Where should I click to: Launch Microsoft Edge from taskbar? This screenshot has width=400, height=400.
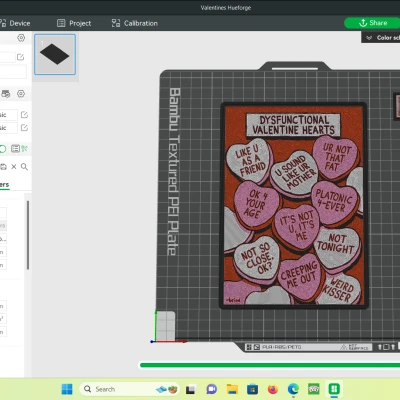pos(293,389)
